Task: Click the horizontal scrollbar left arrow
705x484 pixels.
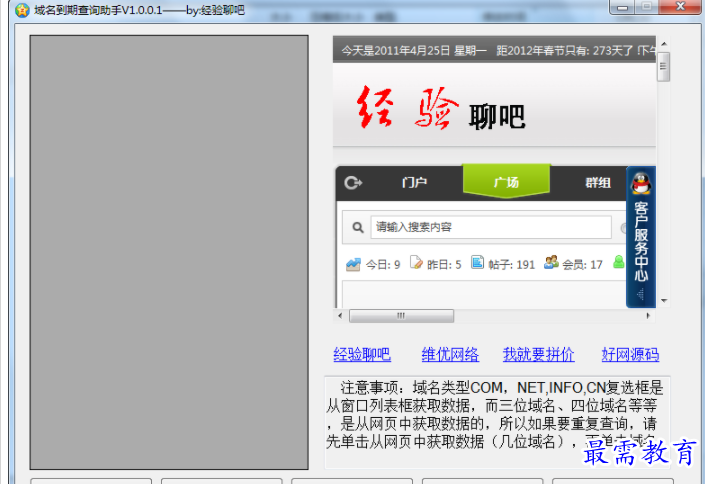Action: 340,316
